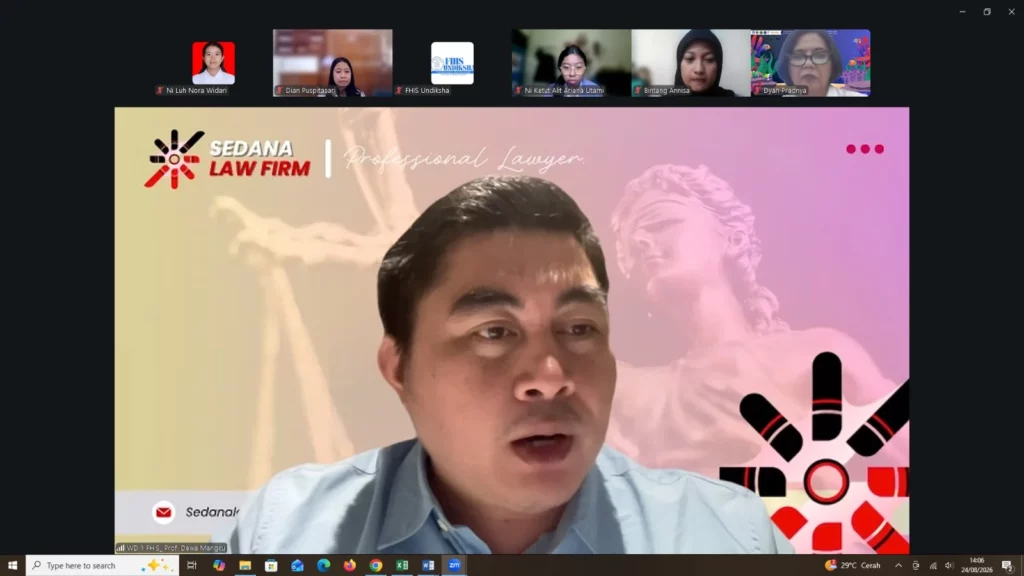Click the muted mic icon beside Dian Puspitasari
Image resolution: width=1024 pixels, height=576 pixels.
[x=280, y=91]
